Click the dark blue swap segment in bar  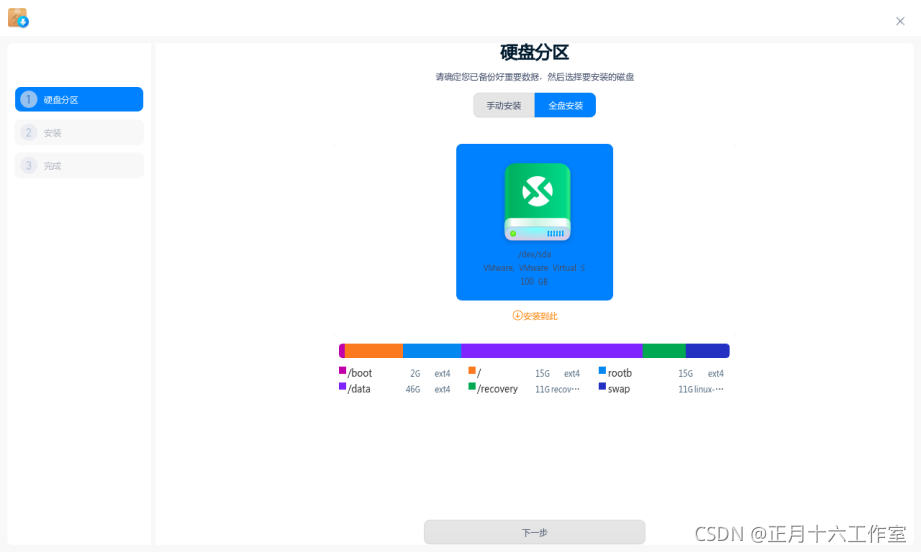(x=708, y=351)
